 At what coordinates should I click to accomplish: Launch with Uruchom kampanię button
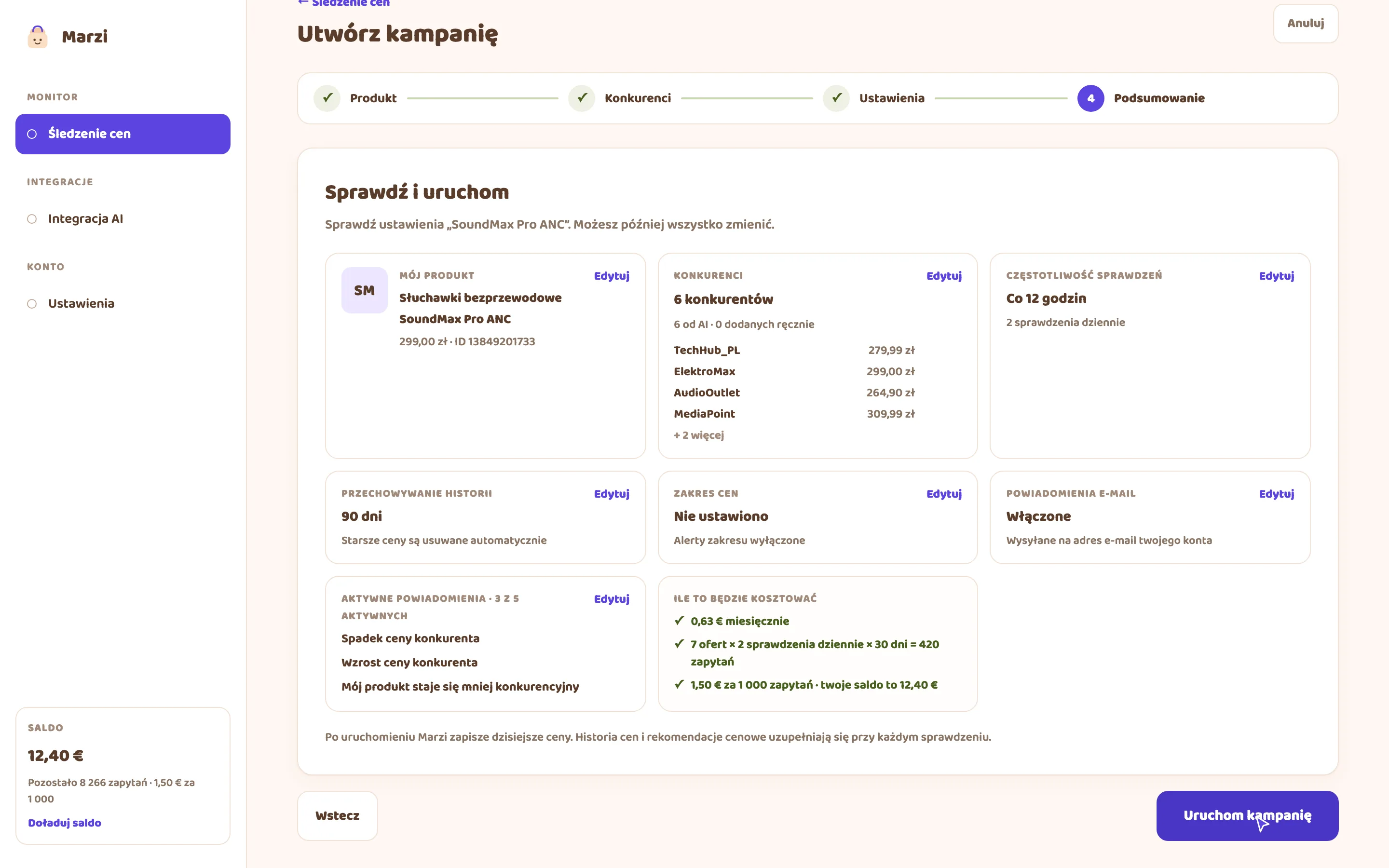click(x=1247, y=816)
